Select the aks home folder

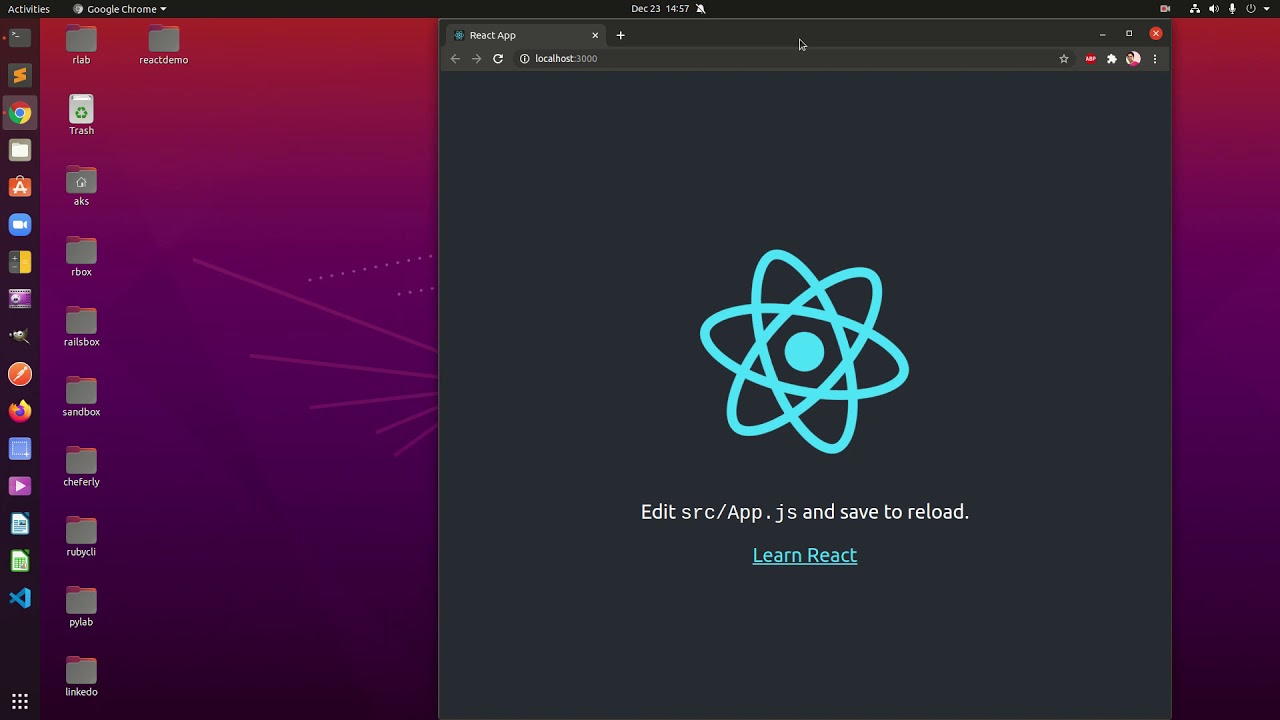tap(81, 187)
